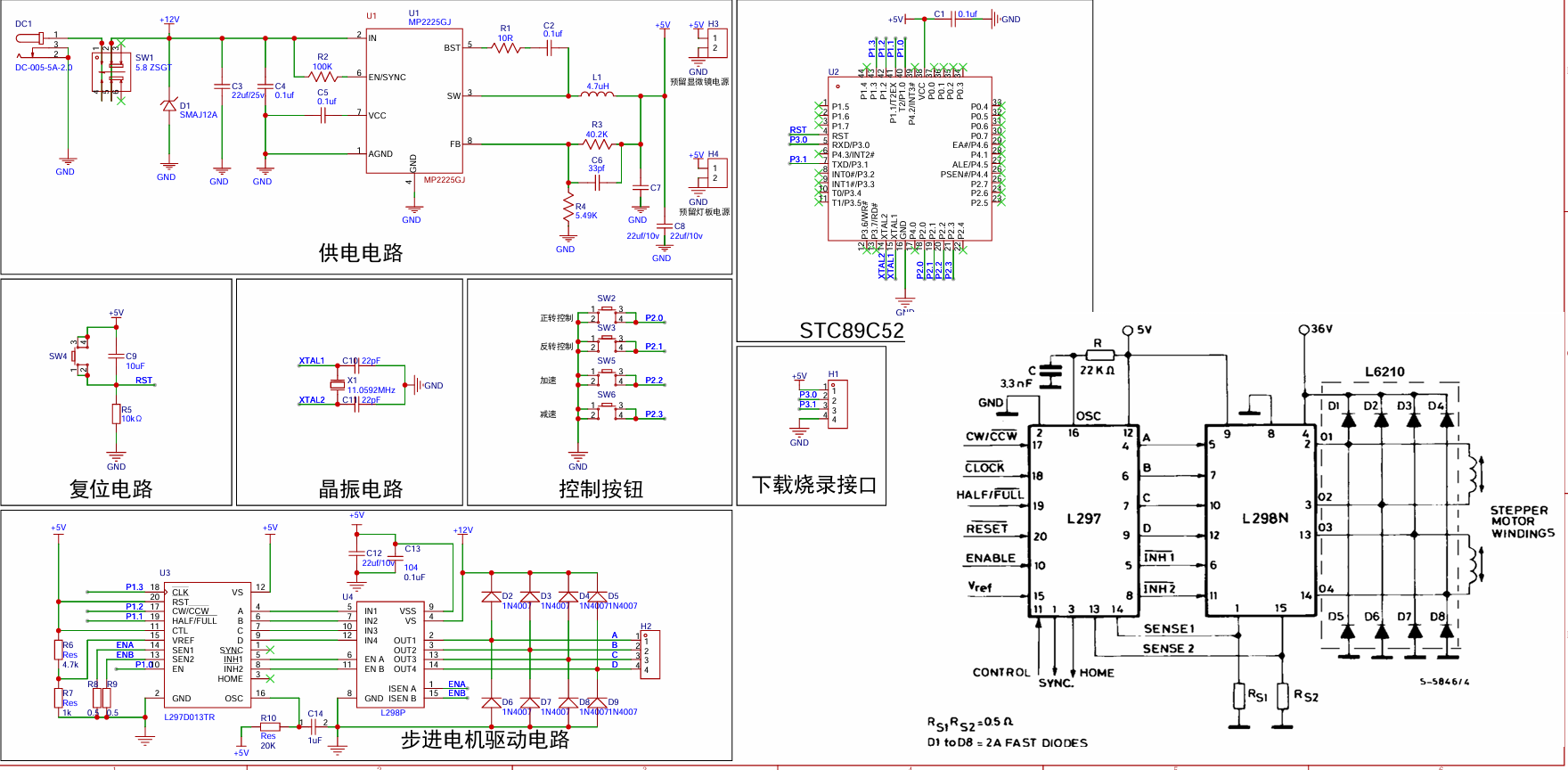Click the L297D013TR chip U3
Image resolution: width=1568 pixels, height=770 pixels.
click(x=208, y=646)
